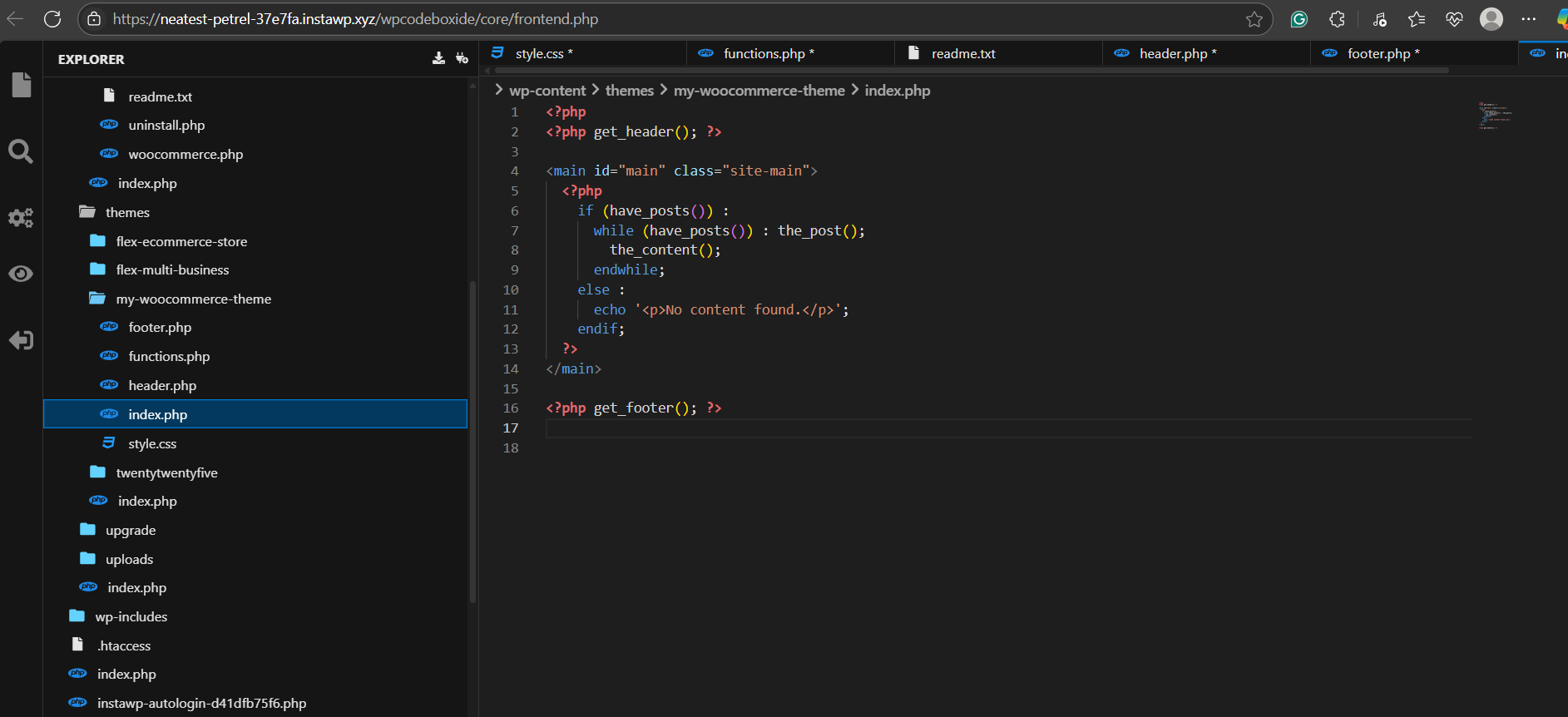Switch to the footer.php tab

click(x=1414, y=53)
